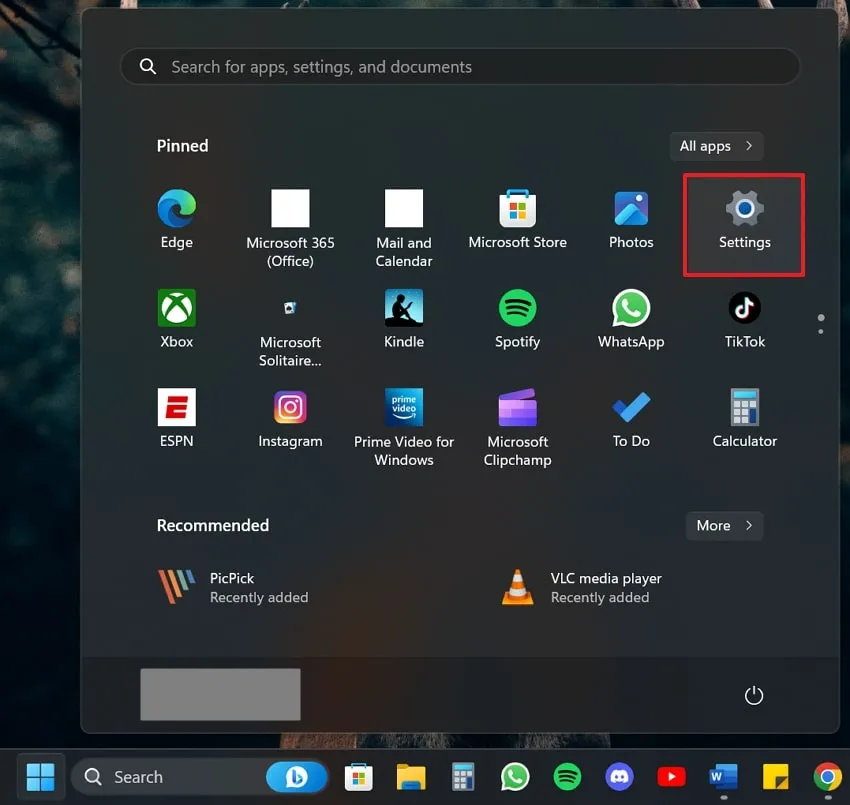This screenshot has height=805, width=850.
Task: Open Microsoft Store from the taskbar
Action: (358, 776)
